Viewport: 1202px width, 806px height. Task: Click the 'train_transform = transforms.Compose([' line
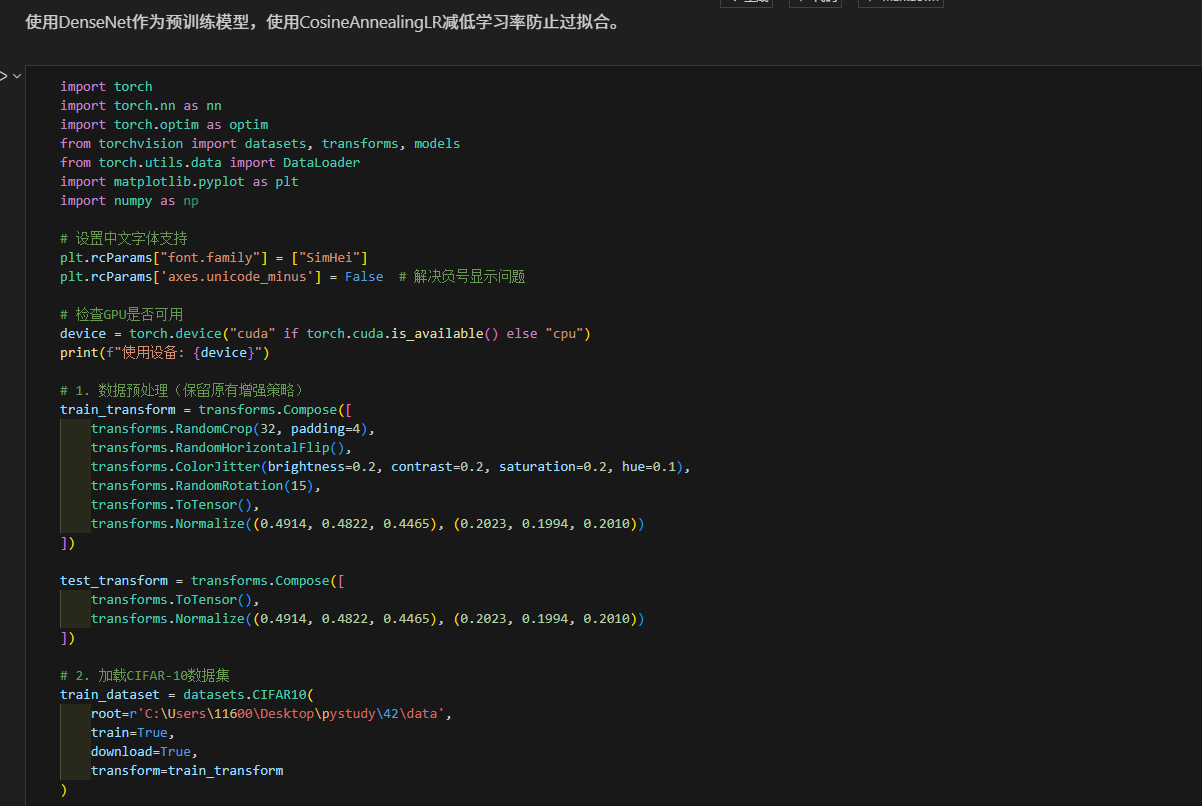206,409
